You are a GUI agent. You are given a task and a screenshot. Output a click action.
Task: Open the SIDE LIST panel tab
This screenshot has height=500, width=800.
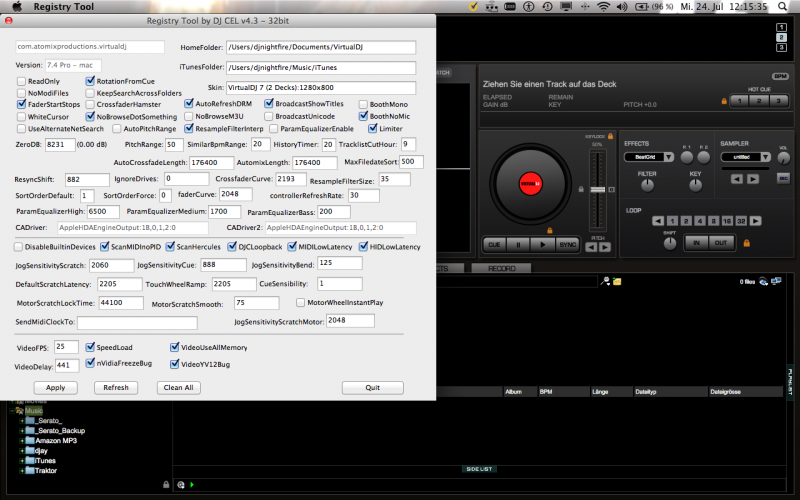(479, 469)
